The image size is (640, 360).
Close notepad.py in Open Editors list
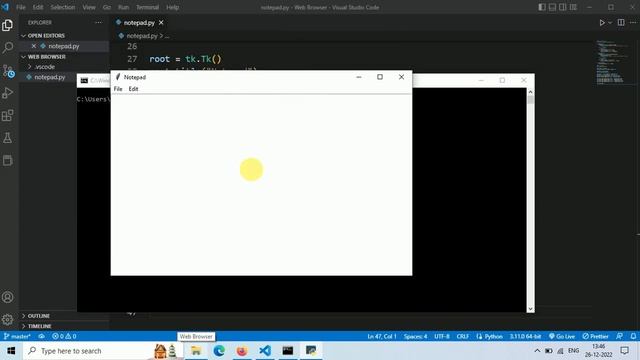tap(34, 46)
